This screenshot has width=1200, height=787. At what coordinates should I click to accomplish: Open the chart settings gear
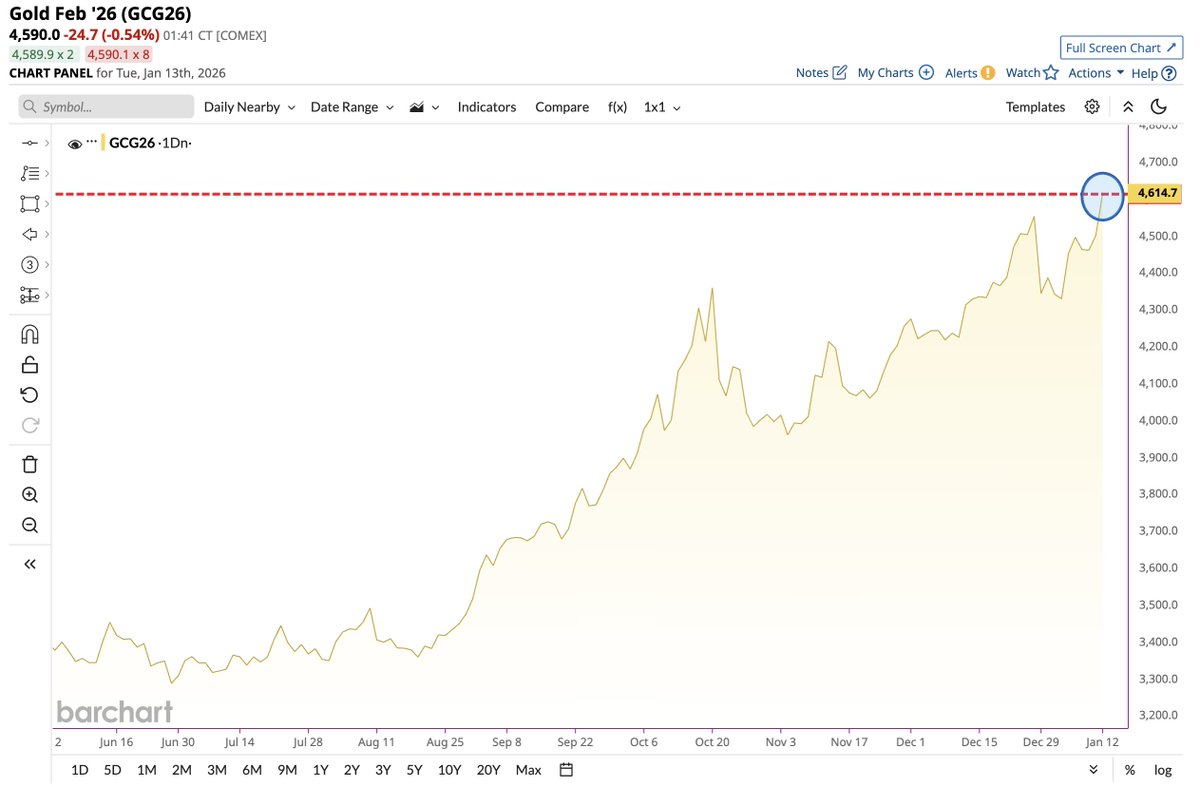(x=1092, y=106)
